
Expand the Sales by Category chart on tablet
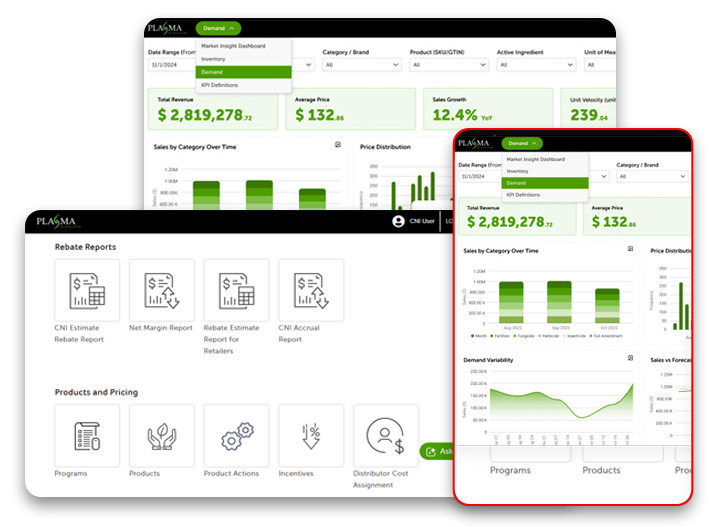629,249
